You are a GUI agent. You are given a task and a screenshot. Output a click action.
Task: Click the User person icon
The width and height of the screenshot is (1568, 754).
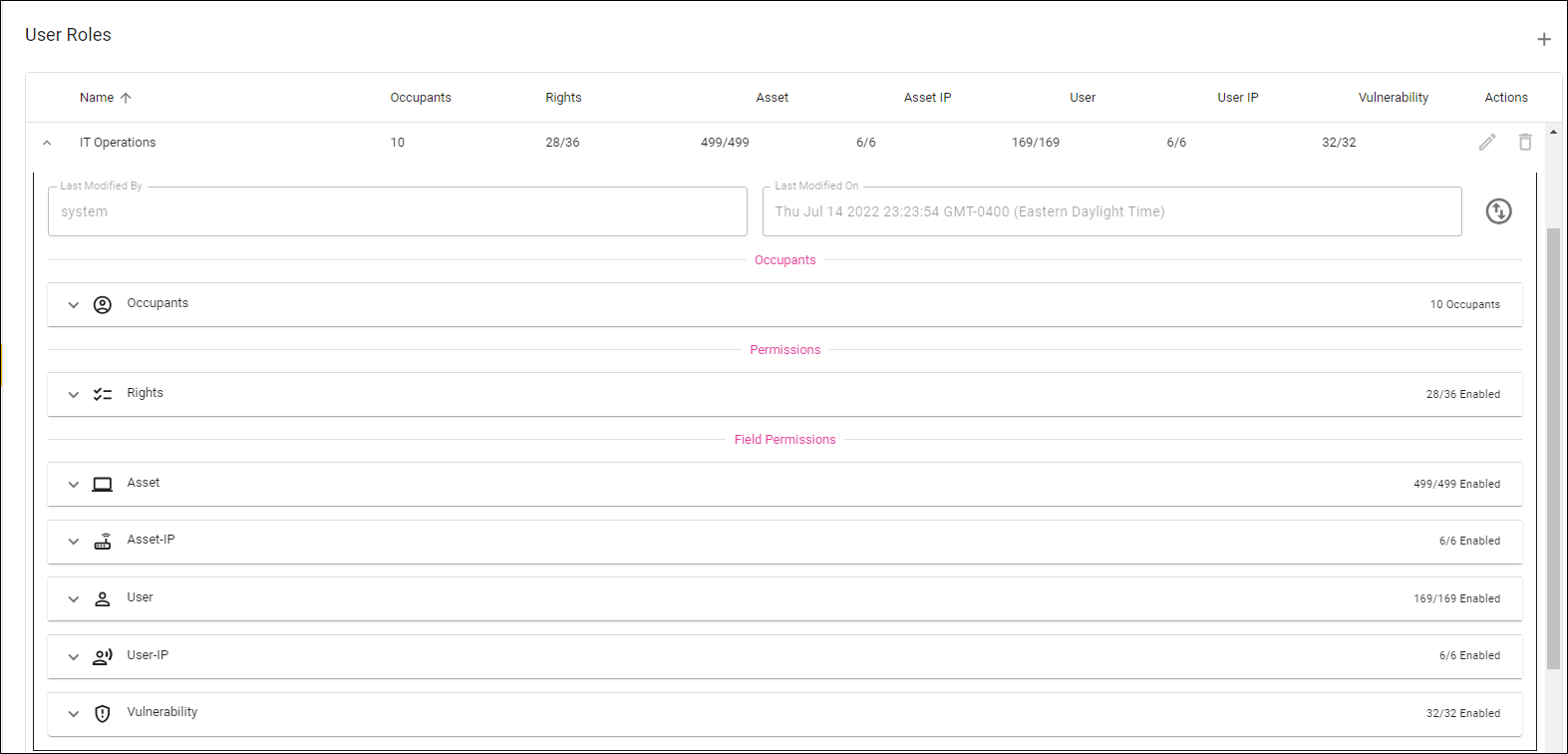(103, 599)
